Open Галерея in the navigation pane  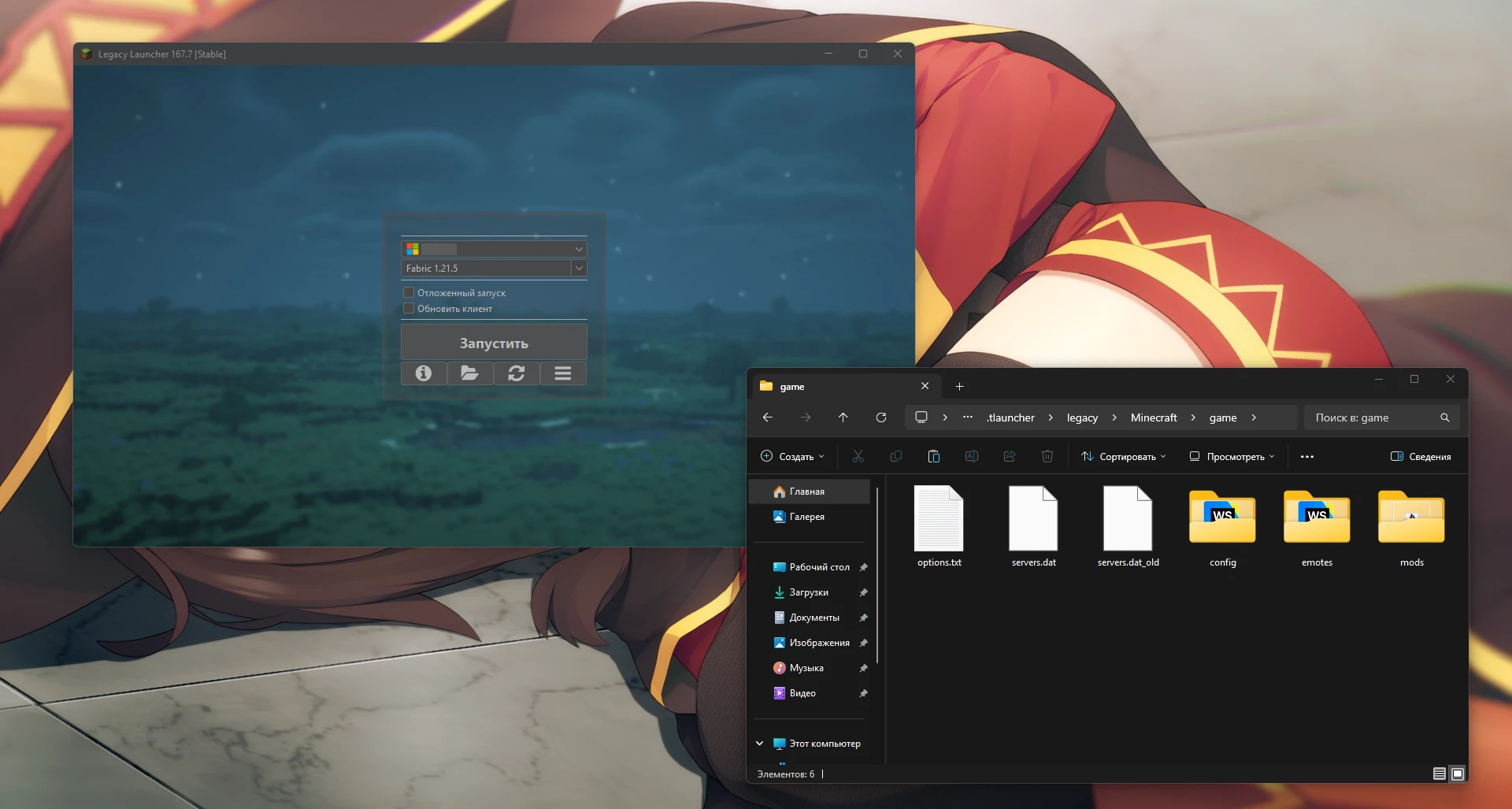(x=810, y=517)
